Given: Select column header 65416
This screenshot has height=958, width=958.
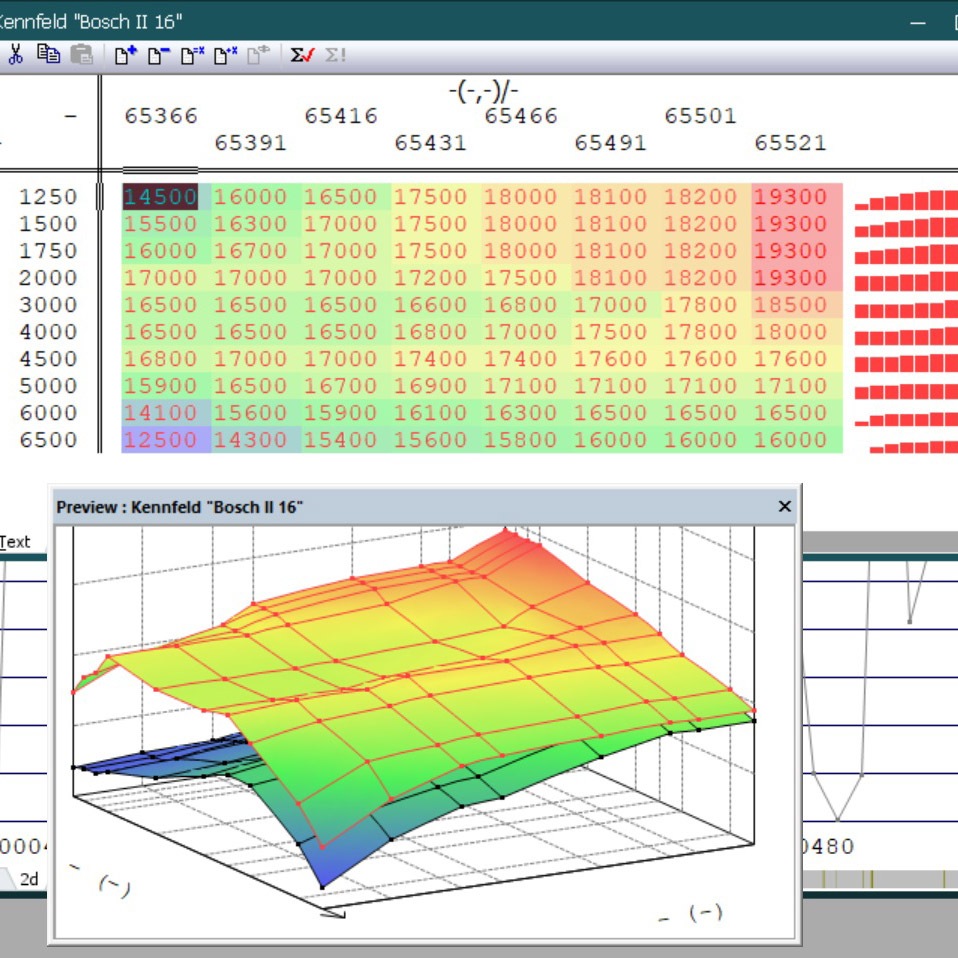Looking at the screenshot, I should (341, 115).
